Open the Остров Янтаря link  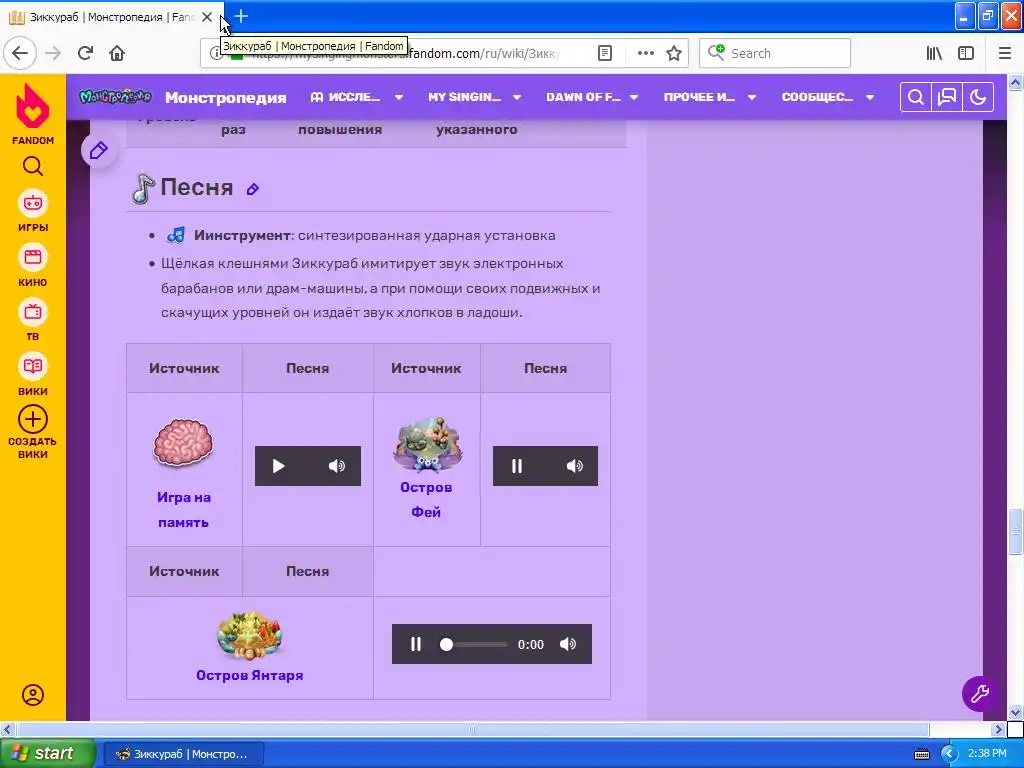click(249, 675)
